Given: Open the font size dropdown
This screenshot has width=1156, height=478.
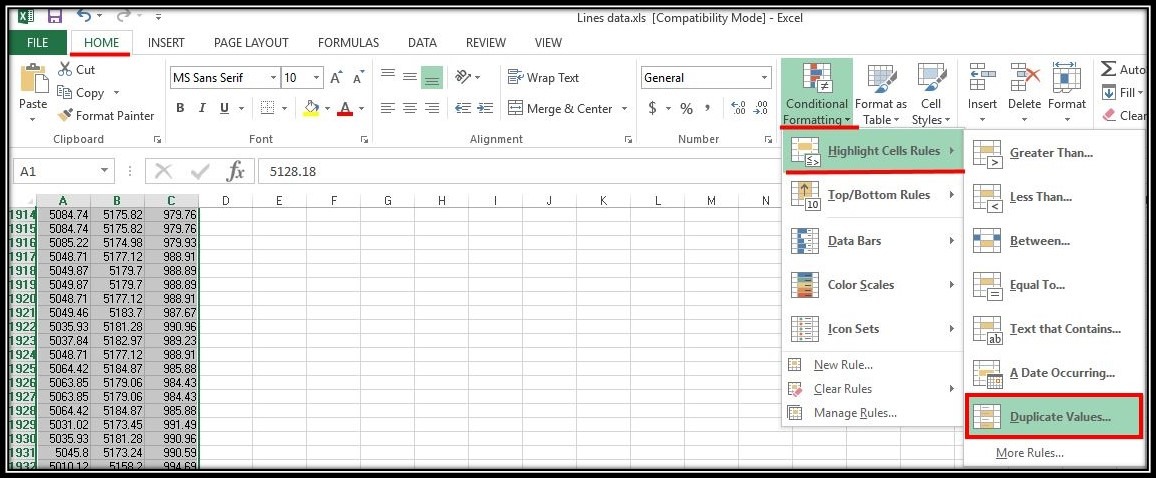Looking at the screenshot, I should tap(317, 77).
